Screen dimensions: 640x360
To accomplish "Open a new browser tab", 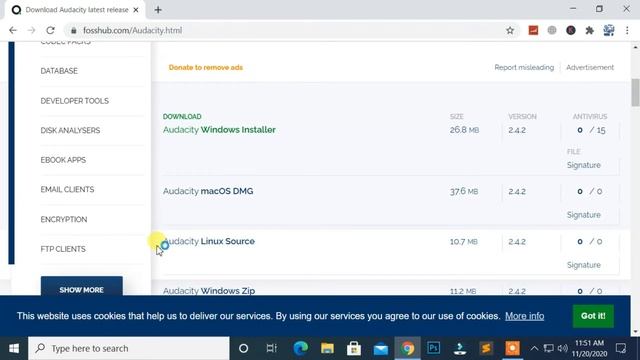I will 158,10.
